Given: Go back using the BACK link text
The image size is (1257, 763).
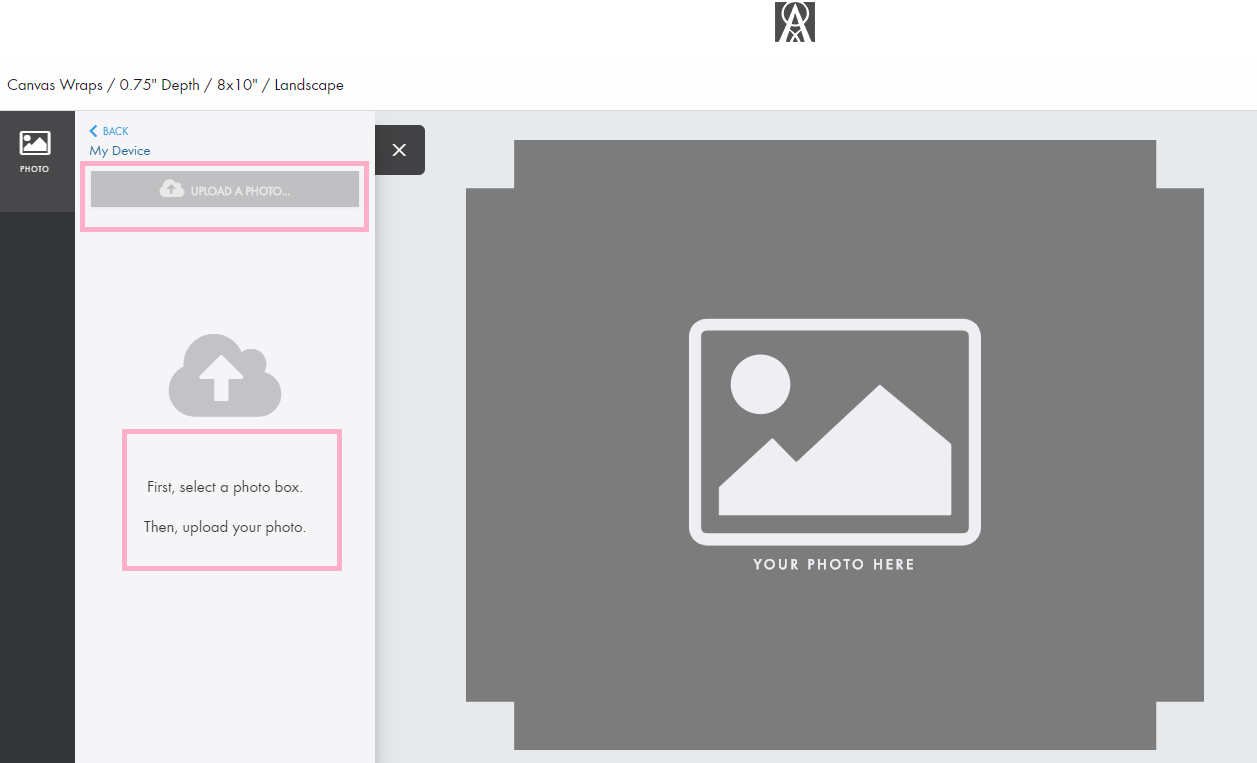Looking at the screenshot, I should [115, 131].
